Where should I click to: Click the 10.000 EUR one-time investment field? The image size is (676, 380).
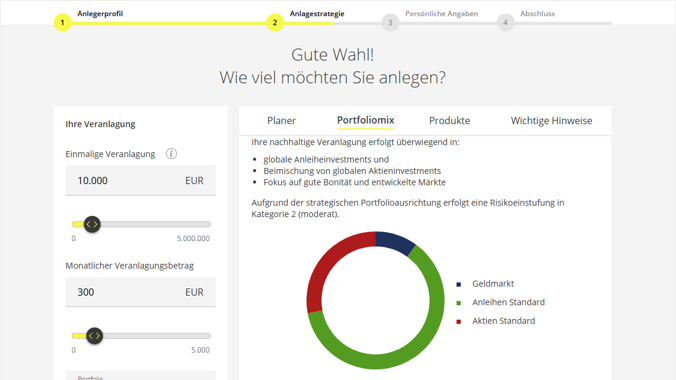[141, 181]
